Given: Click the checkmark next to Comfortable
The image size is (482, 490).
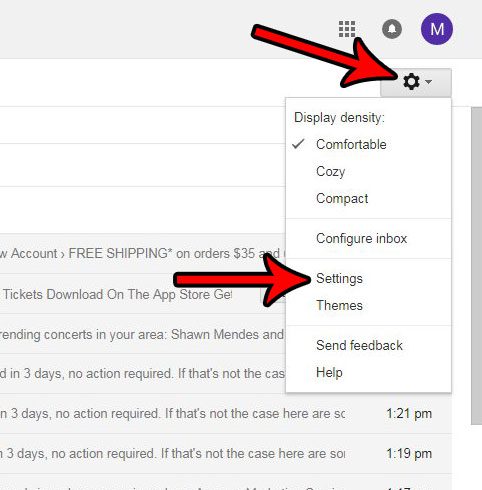Looking at the screenshot, I should 298,144.
